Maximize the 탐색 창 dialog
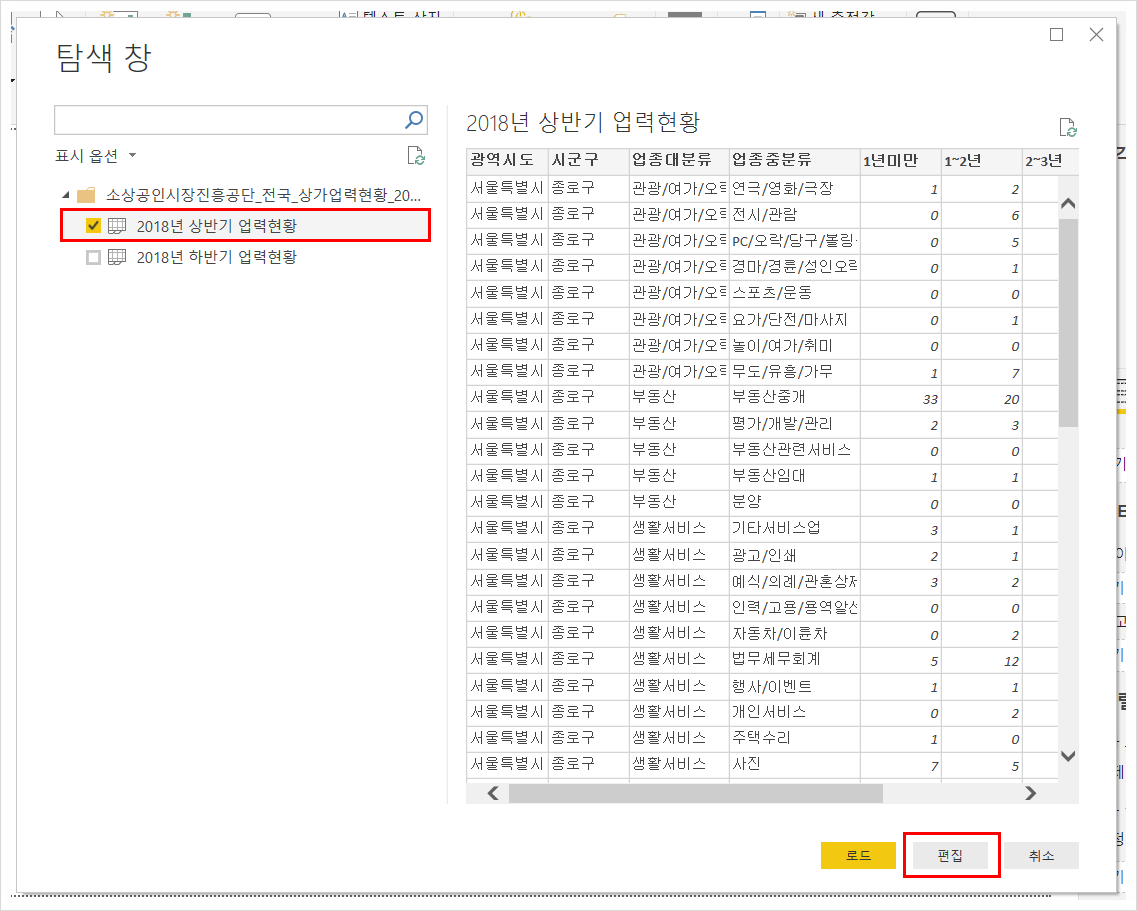Screen dimensions: 1137x911 [1057, 35]
